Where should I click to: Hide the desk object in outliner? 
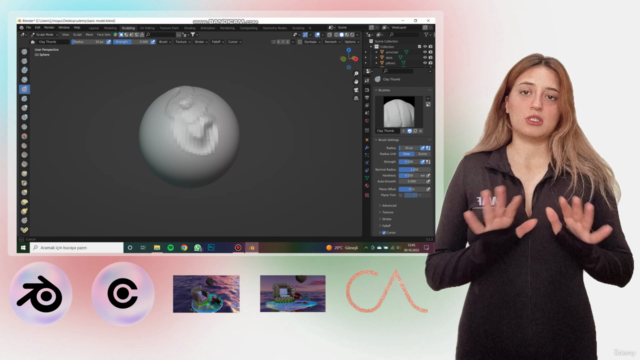tap(425, 58)
